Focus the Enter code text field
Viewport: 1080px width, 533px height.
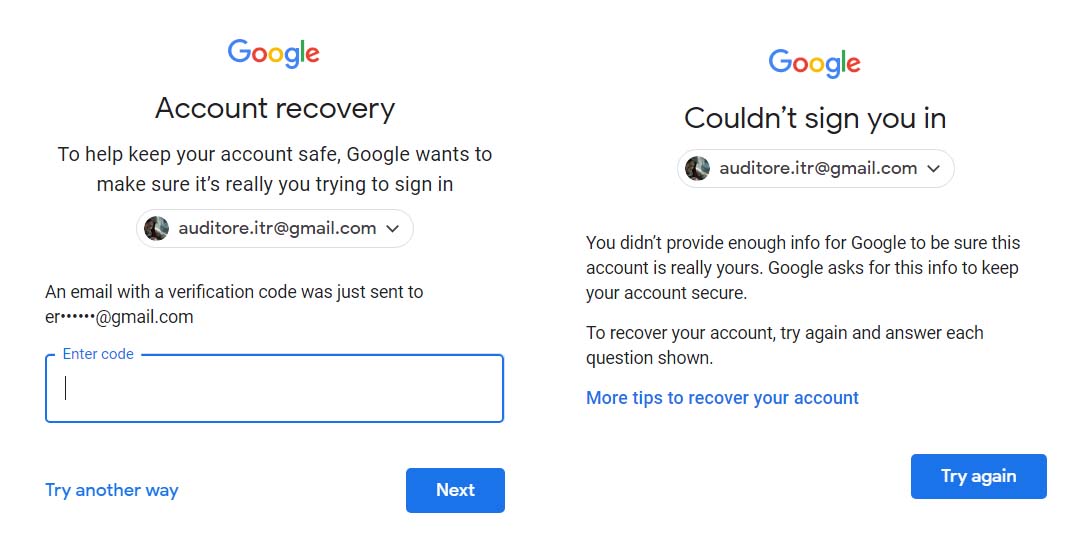click(274, 388)
